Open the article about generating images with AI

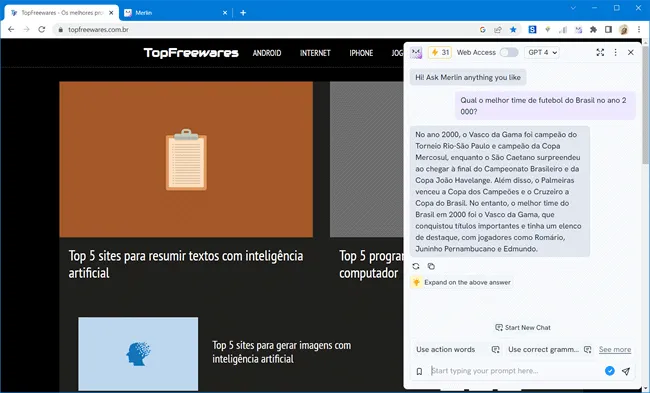(281, 352)
